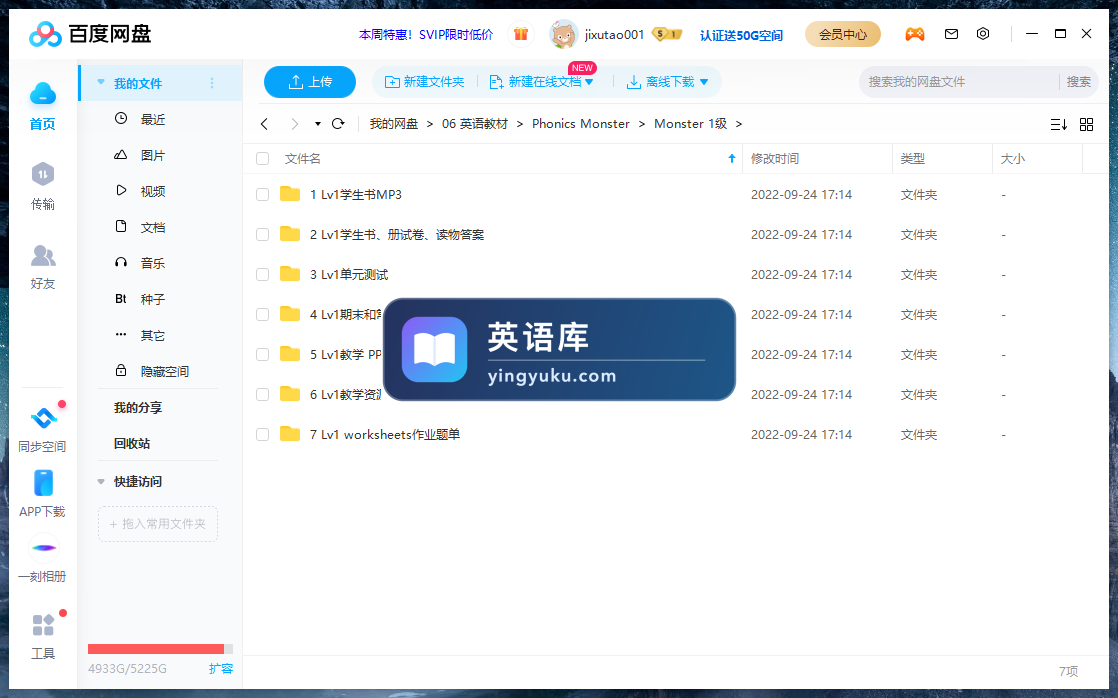The width and height of the screenshot is (1118, 698).
Task: Click the folder icon of 1 Lv1学生书MP3
Action: point(289,194)
